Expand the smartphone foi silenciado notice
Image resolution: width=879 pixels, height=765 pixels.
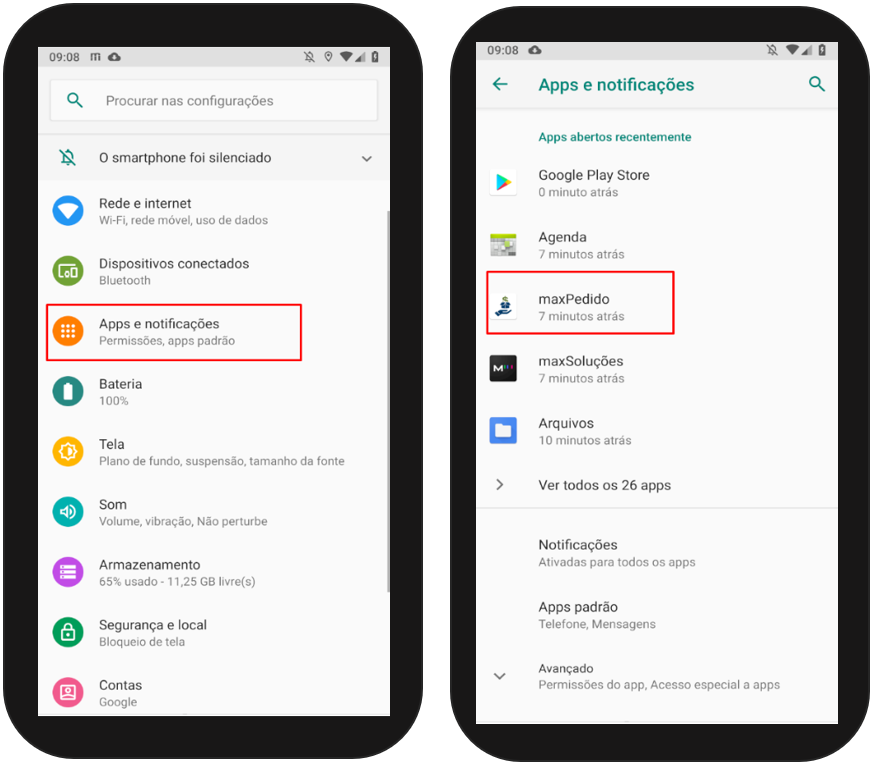pos(367,159)
